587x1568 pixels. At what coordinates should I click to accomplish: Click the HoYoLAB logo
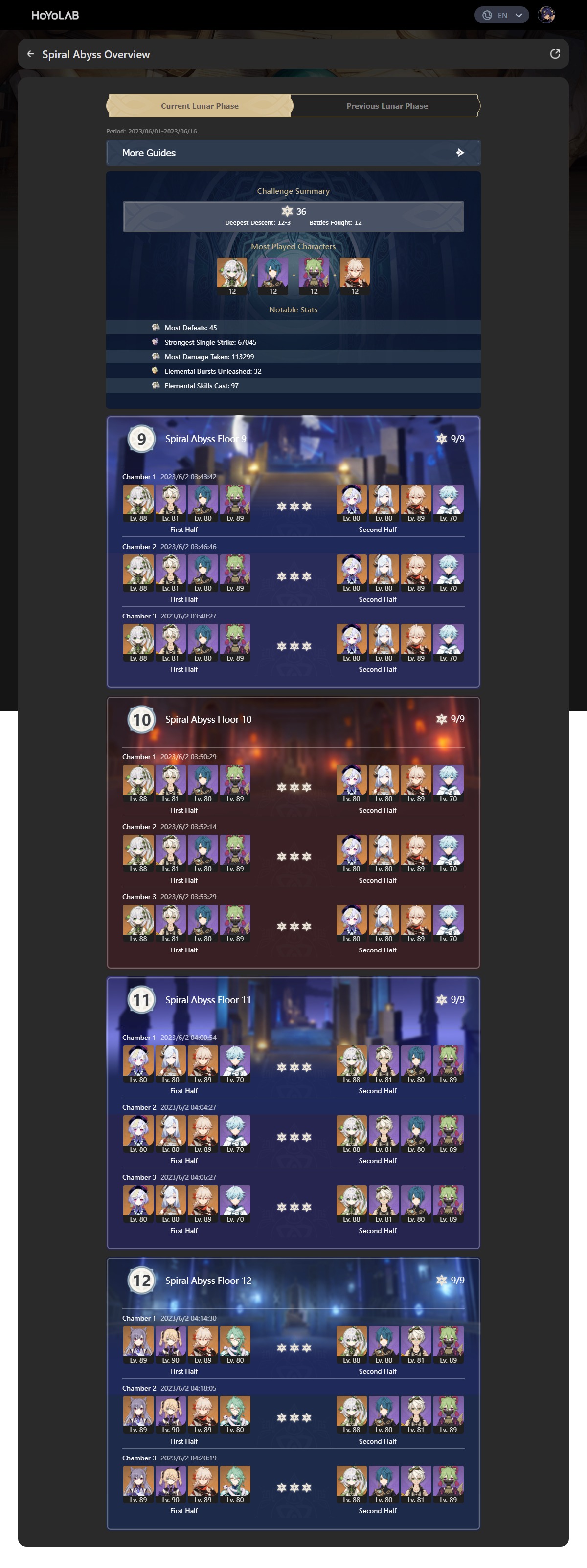(x=55, y=15)
